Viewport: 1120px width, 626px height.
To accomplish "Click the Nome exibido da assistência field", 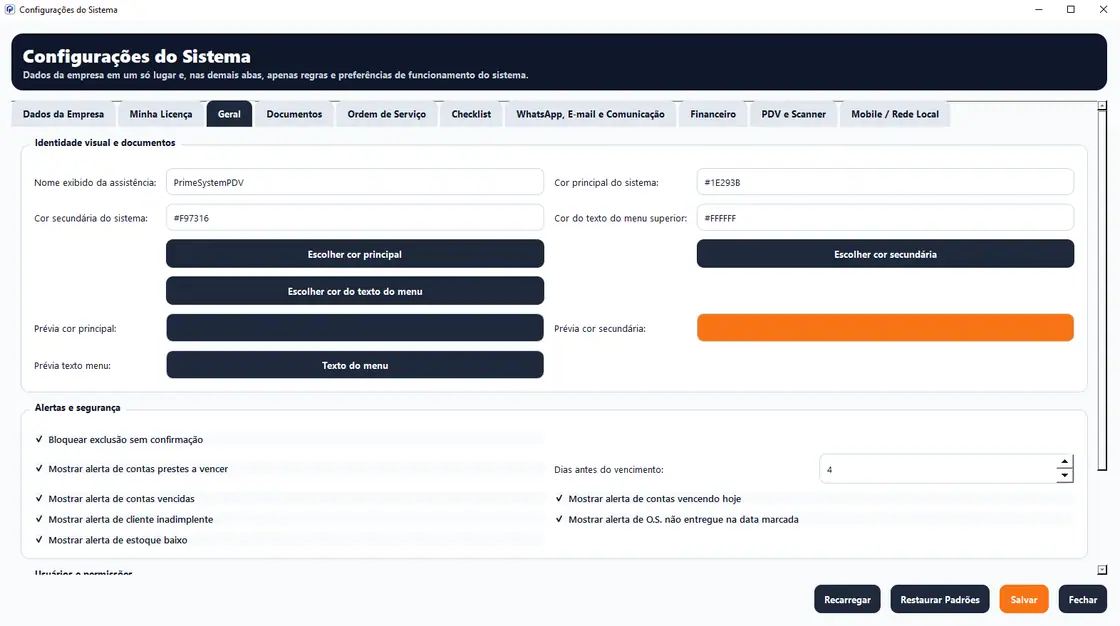I will click(355, 182).
